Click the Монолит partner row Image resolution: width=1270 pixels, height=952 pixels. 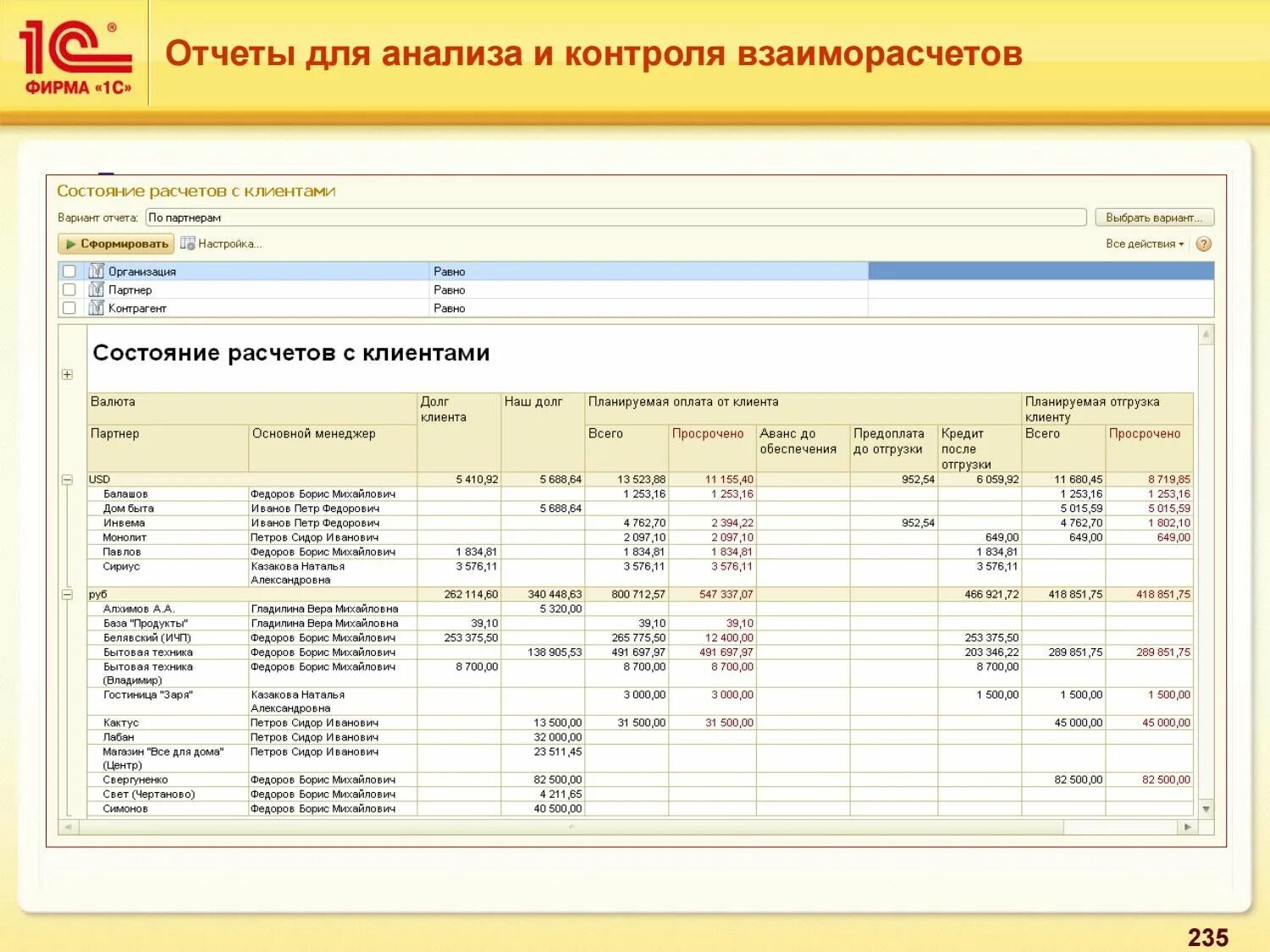[x=640, y=537]
